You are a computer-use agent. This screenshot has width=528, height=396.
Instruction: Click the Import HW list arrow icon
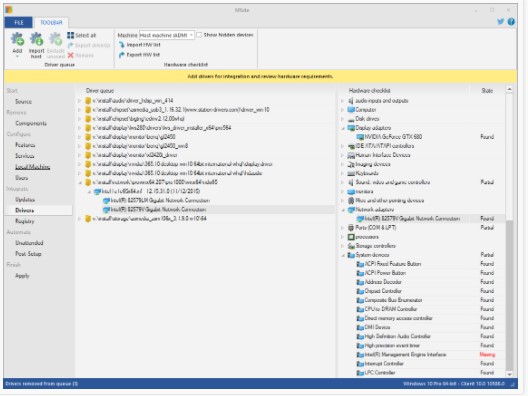[x=122, y=45]
